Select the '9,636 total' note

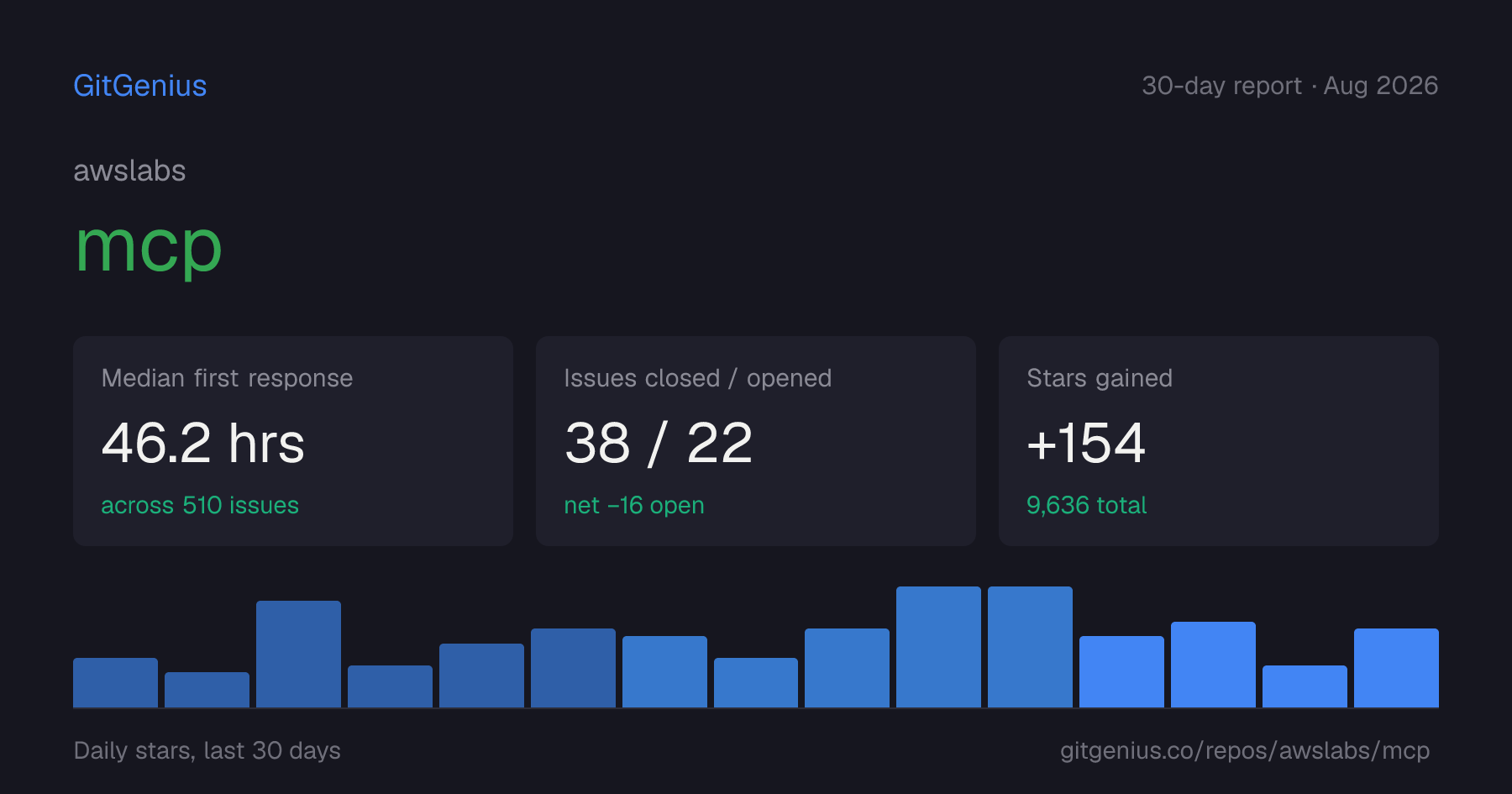coord(1086,505)
